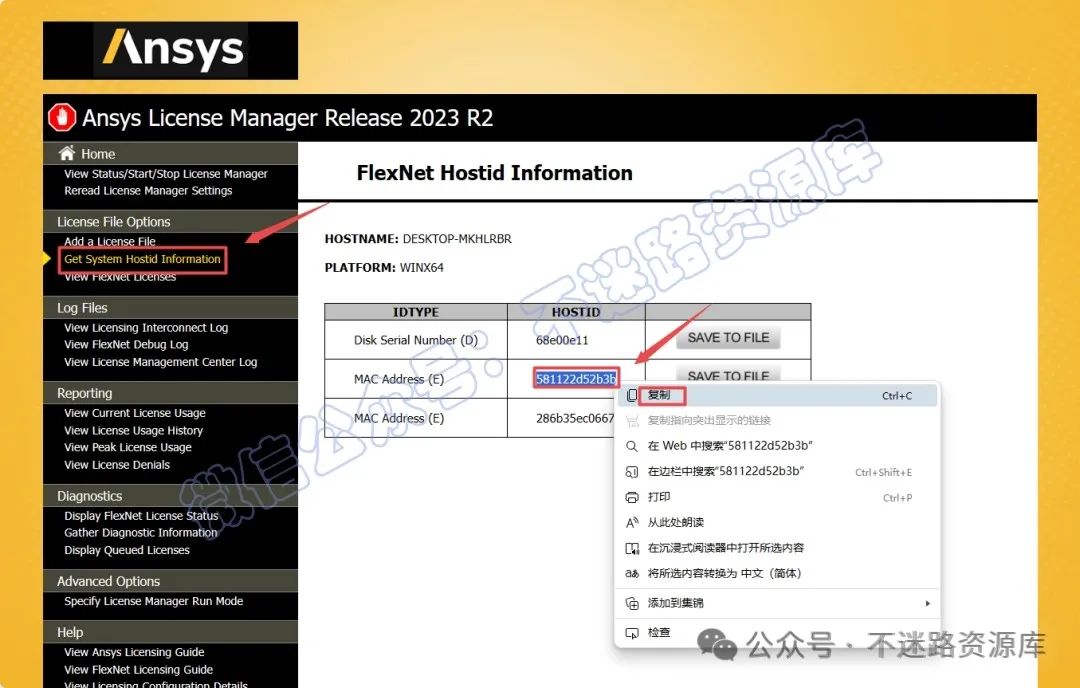Open Add a License File
This screenshot has height=688, width=1080.
coord(110,242)
